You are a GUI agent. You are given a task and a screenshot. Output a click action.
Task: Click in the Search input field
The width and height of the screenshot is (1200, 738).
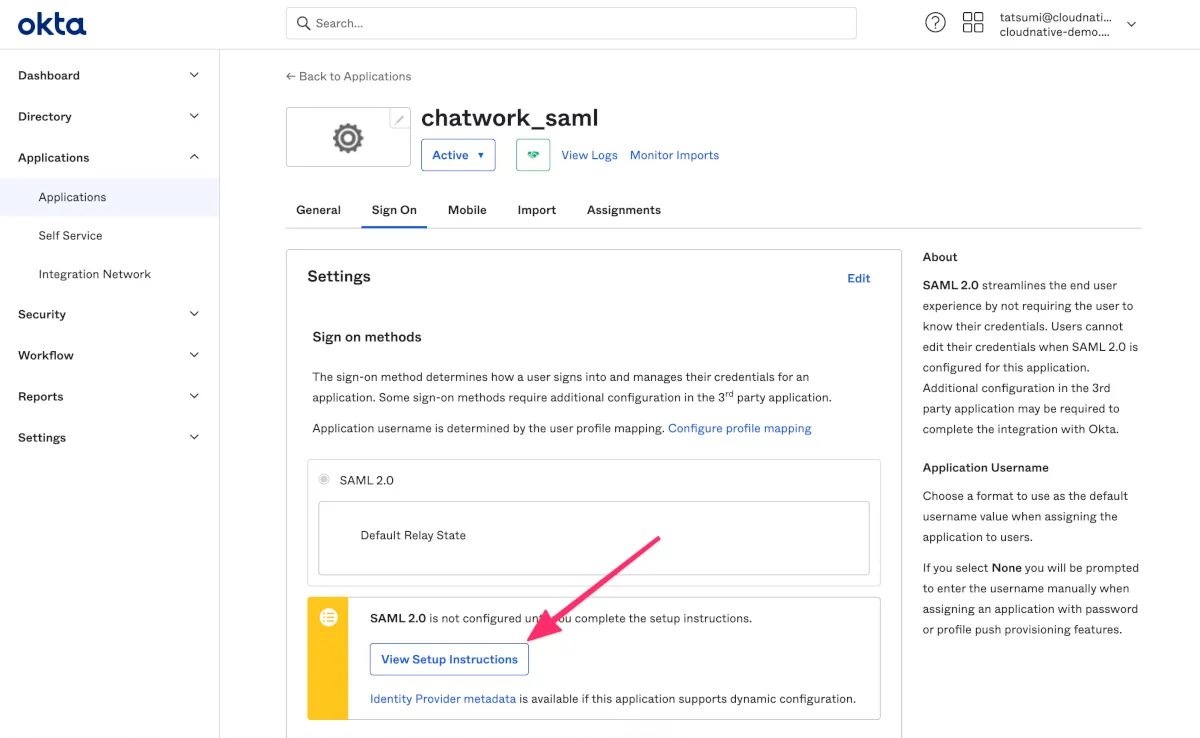click(x=580, y=23)
